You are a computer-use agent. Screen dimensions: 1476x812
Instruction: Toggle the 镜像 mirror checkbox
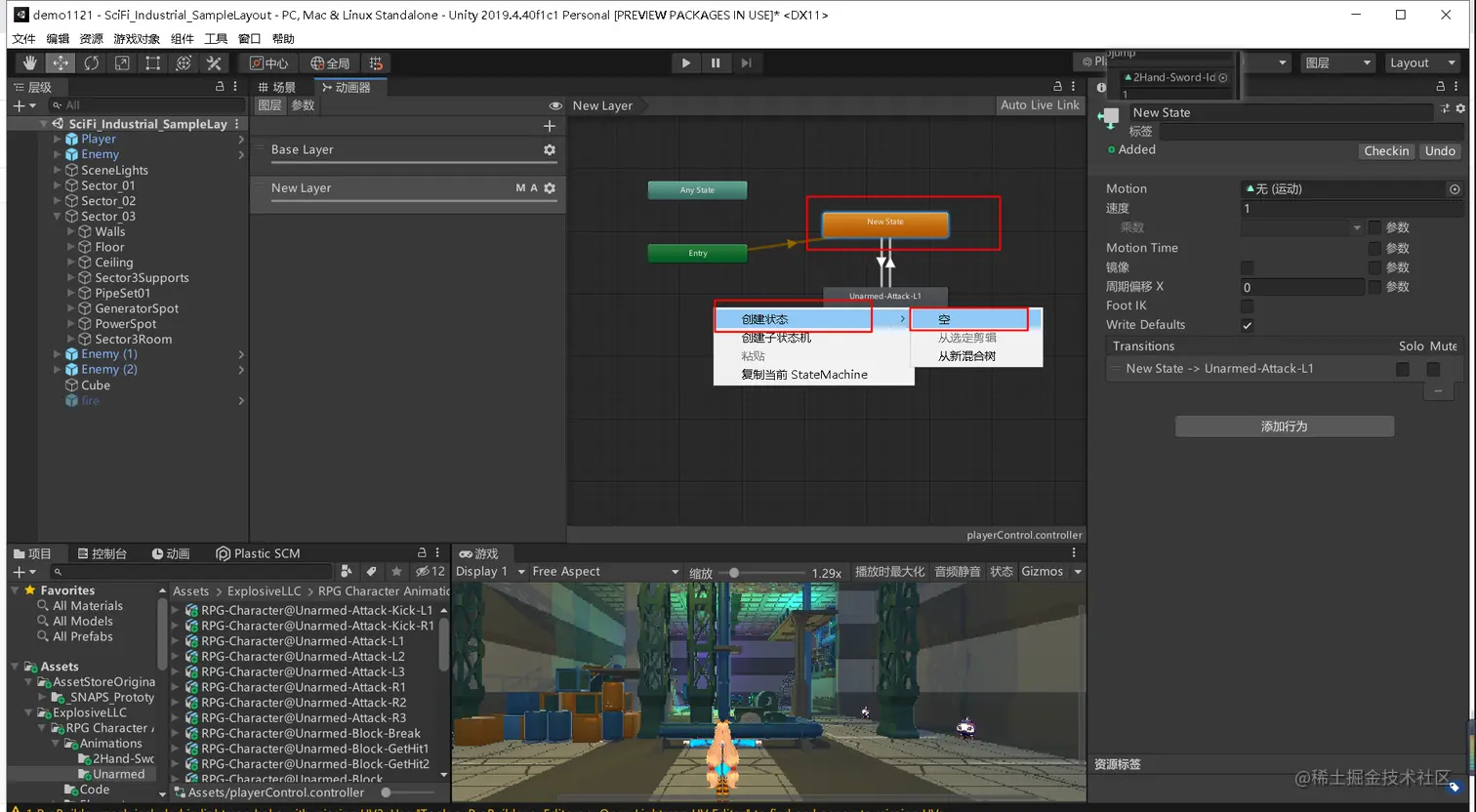click(1247, 267)
